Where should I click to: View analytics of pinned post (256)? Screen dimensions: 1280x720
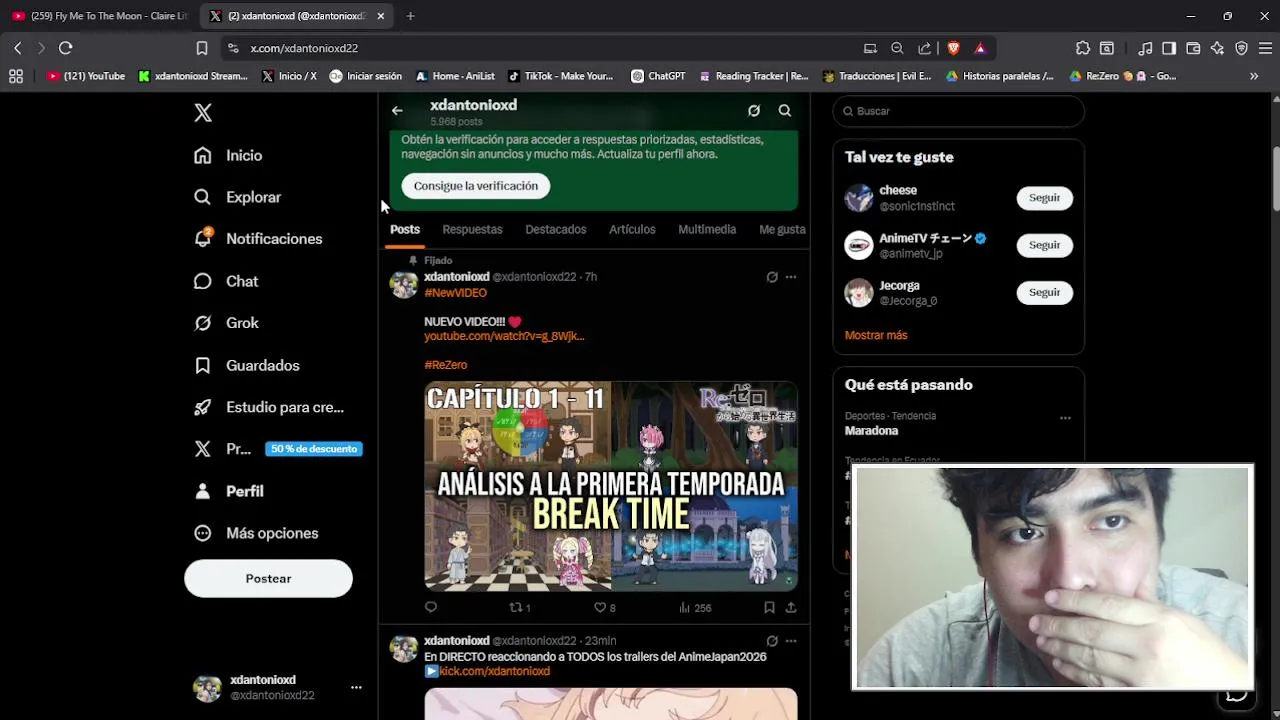pos(695,607)
